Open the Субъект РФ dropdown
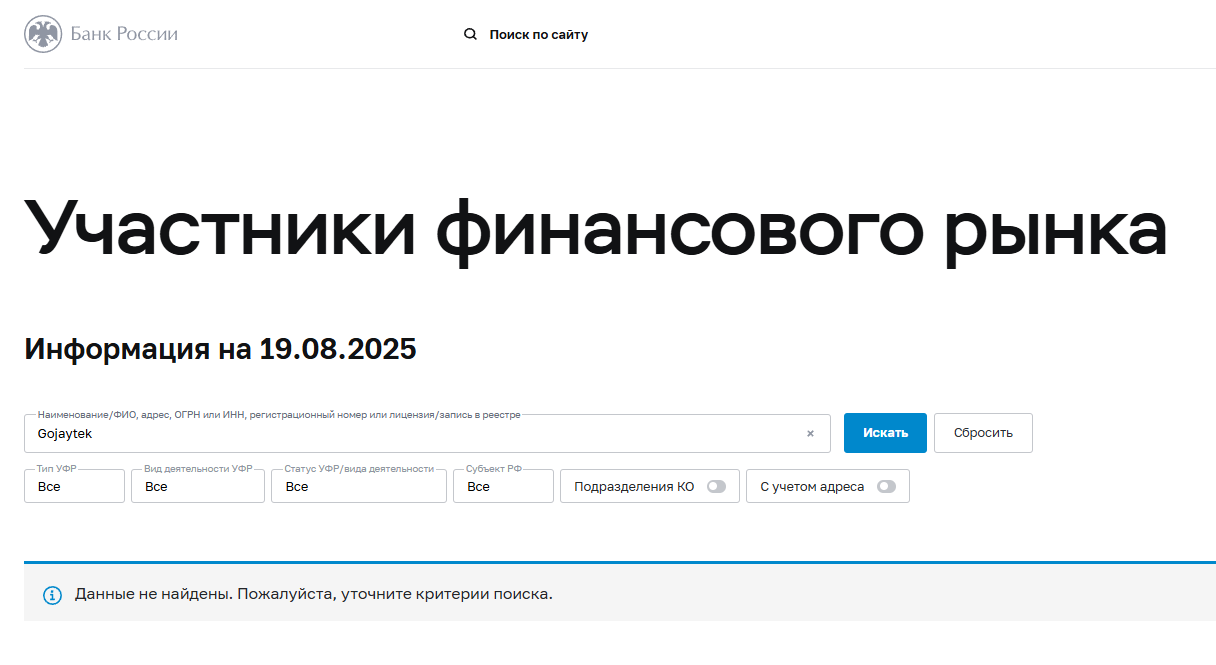This screenshot has height=665, width=1216. click(x=503, y=486)
